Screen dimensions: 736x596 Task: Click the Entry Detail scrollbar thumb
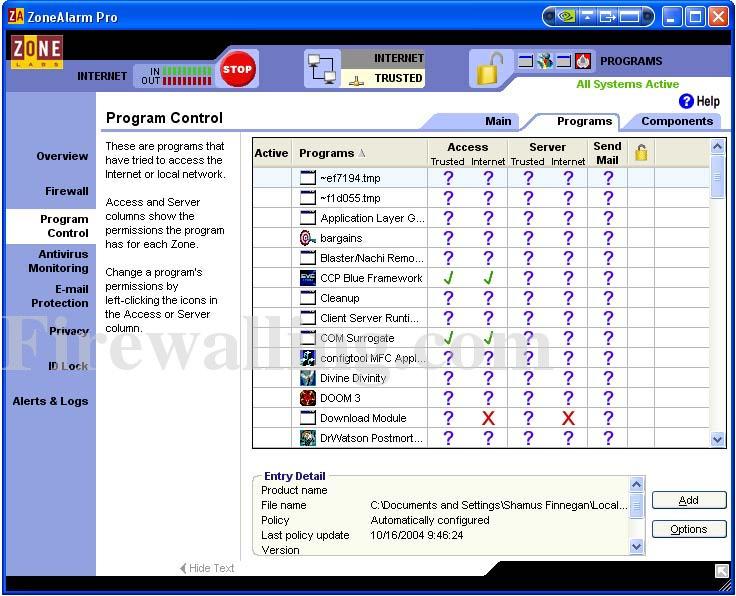click(x=636, y=505)
